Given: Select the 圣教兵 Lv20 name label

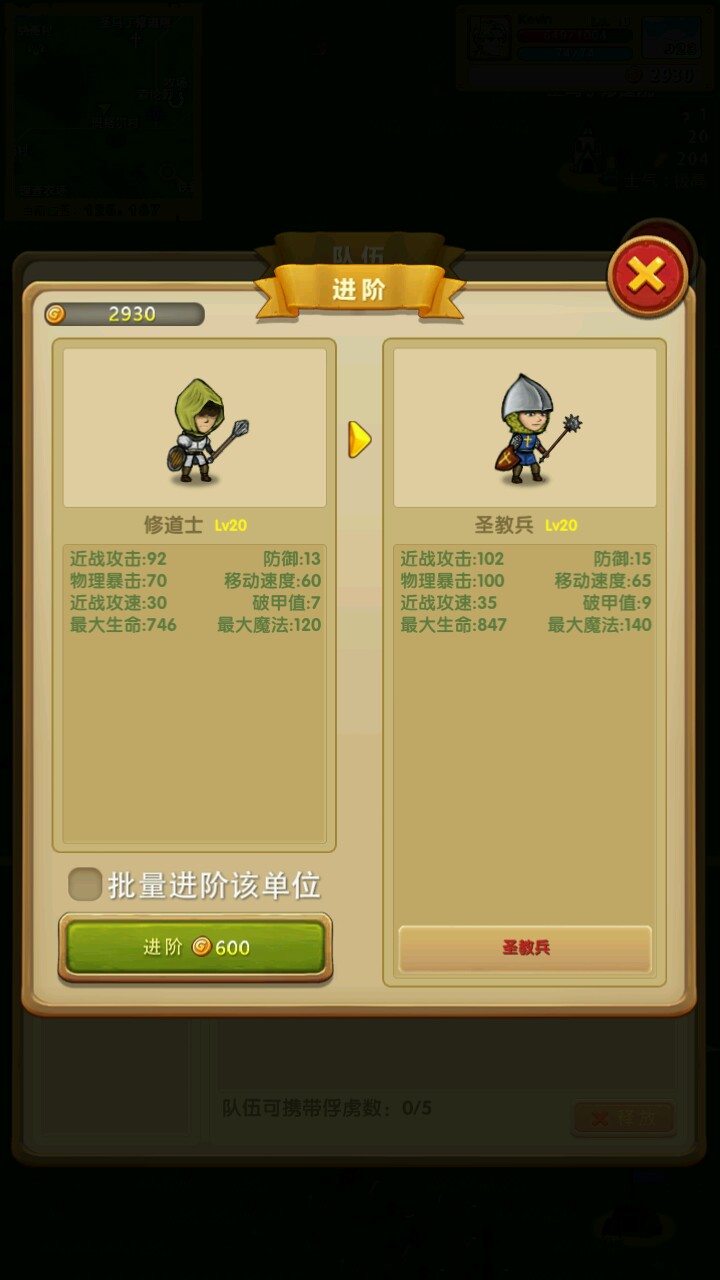Looking at the screenshot, I should pos(525,525).
